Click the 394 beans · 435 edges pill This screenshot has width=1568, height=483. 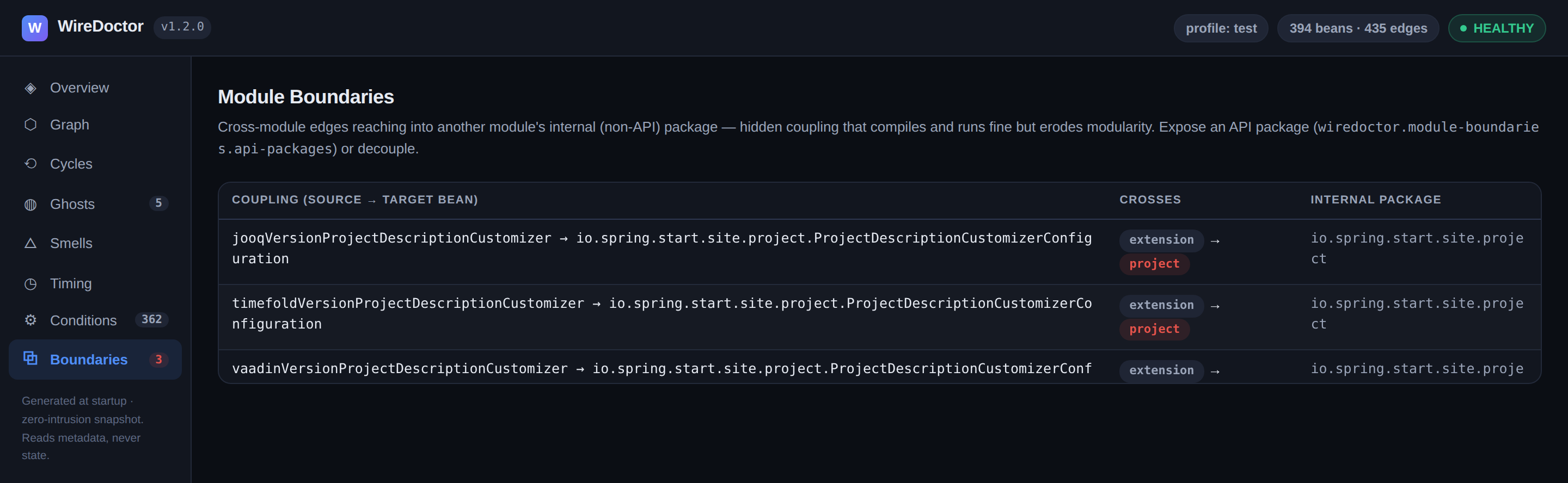[x=1357, y=29]
